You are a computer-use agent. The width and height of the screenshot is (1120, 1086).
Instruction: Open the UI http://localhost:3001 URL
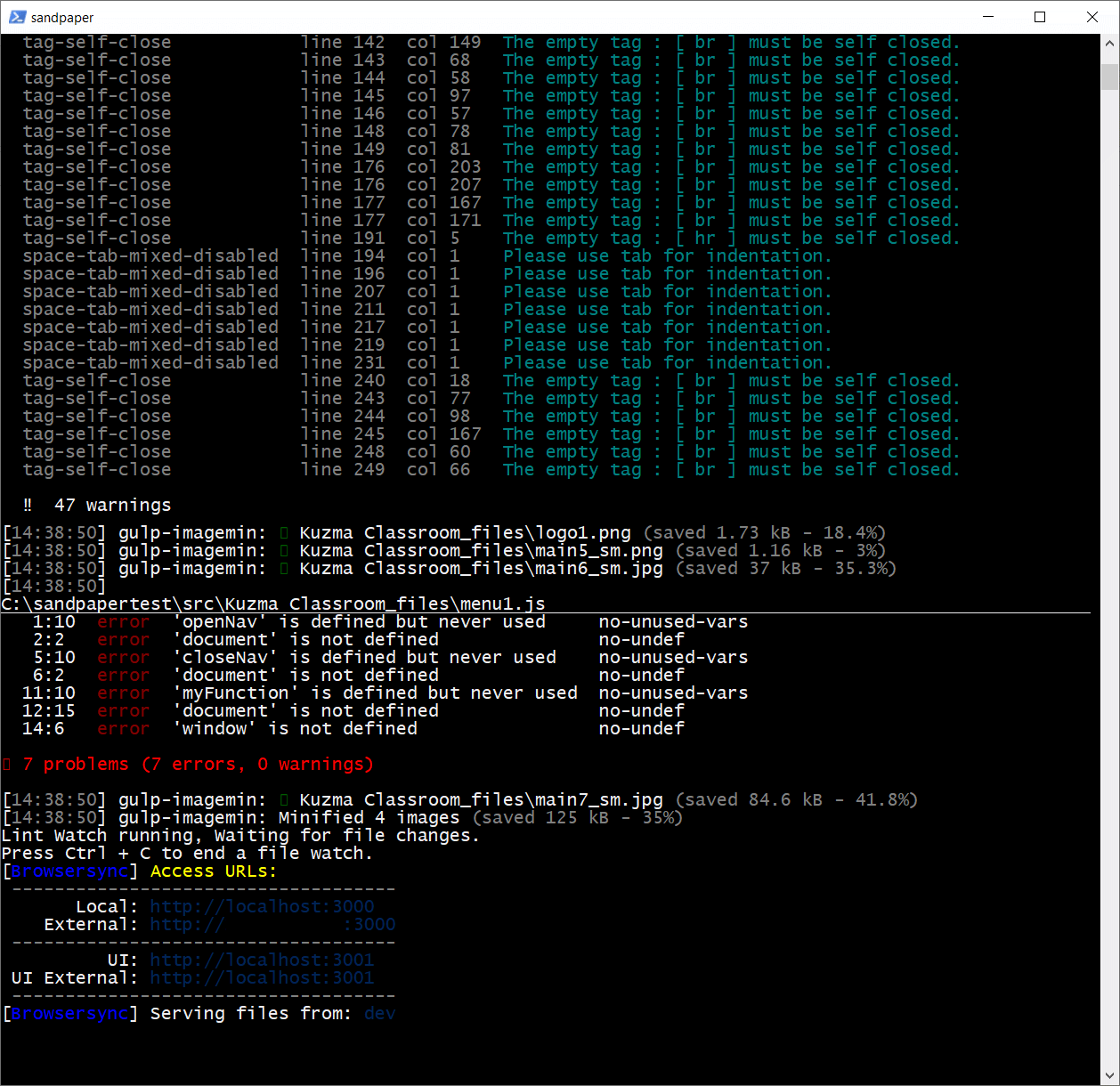click(x=262, y=960)
